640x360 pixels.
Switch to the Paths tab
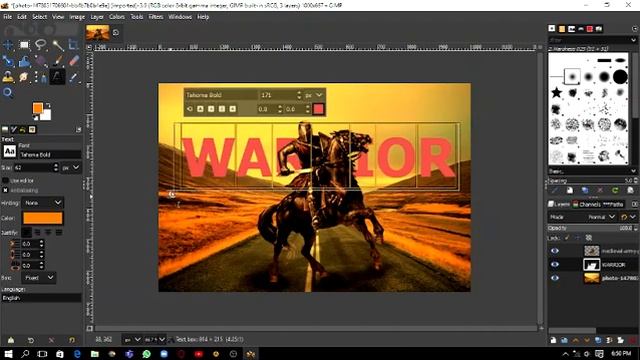tap(613, 204)
